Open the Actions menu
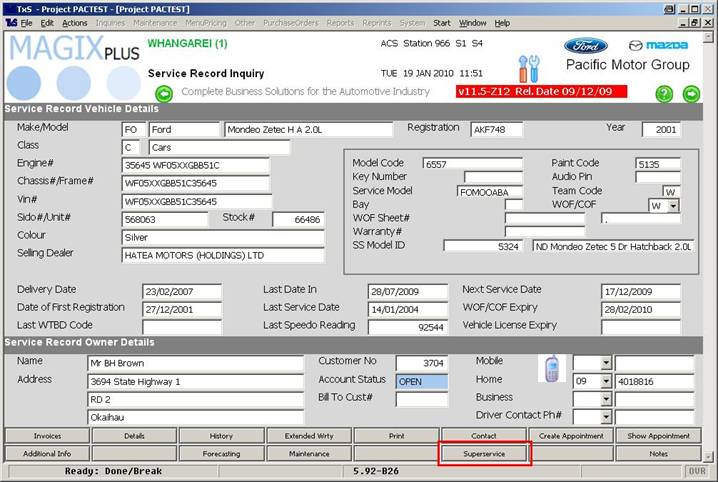718x482 pixels. [x=75, y=22]
